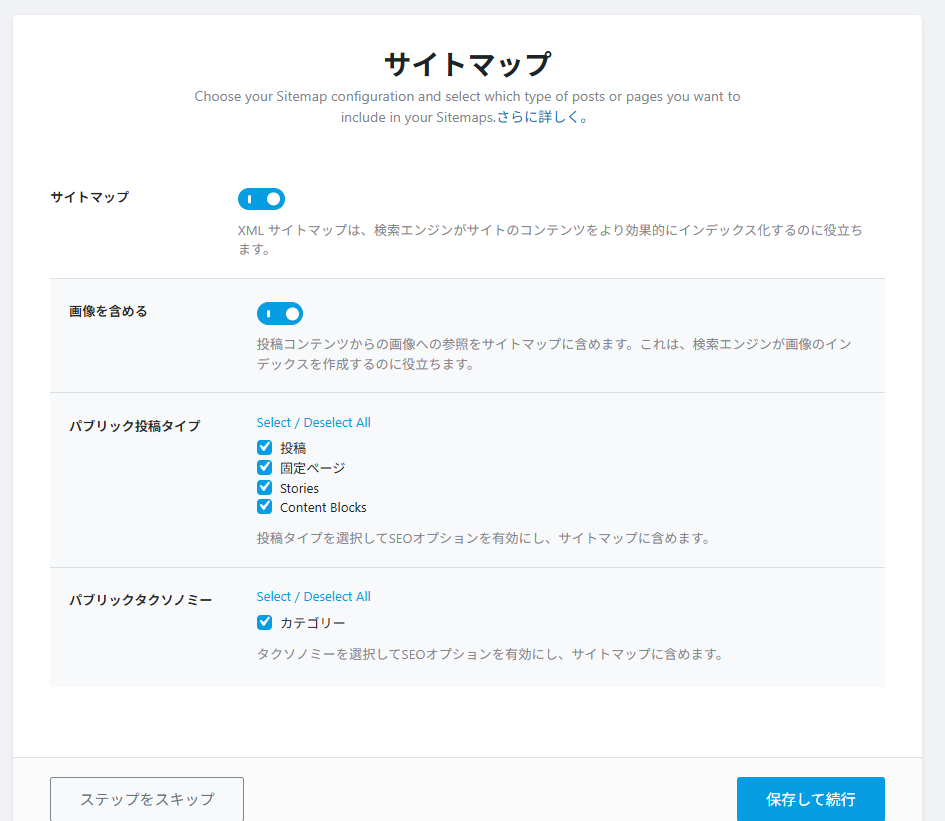
Task: Select the Stories label text
Action: [x=299, y=489]
